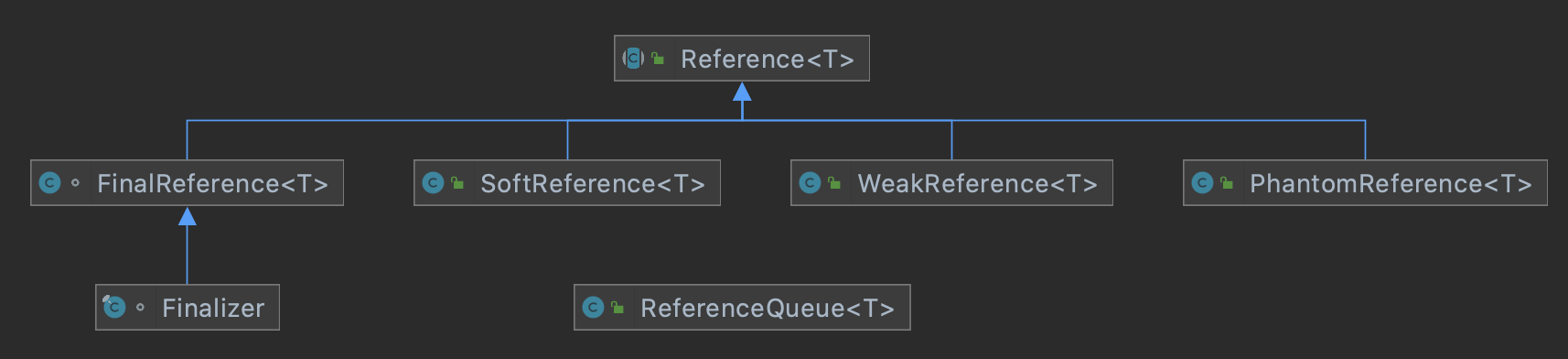Select the PhantomReference<T> node
This screenshot has height=359, width=1568.
pos(1365,183)
